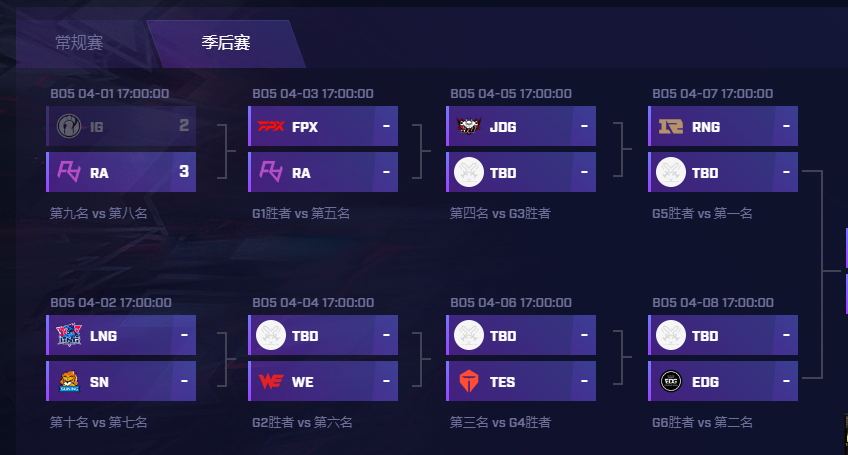
Task: Click the IG team logo
Action: pos(69,126)
